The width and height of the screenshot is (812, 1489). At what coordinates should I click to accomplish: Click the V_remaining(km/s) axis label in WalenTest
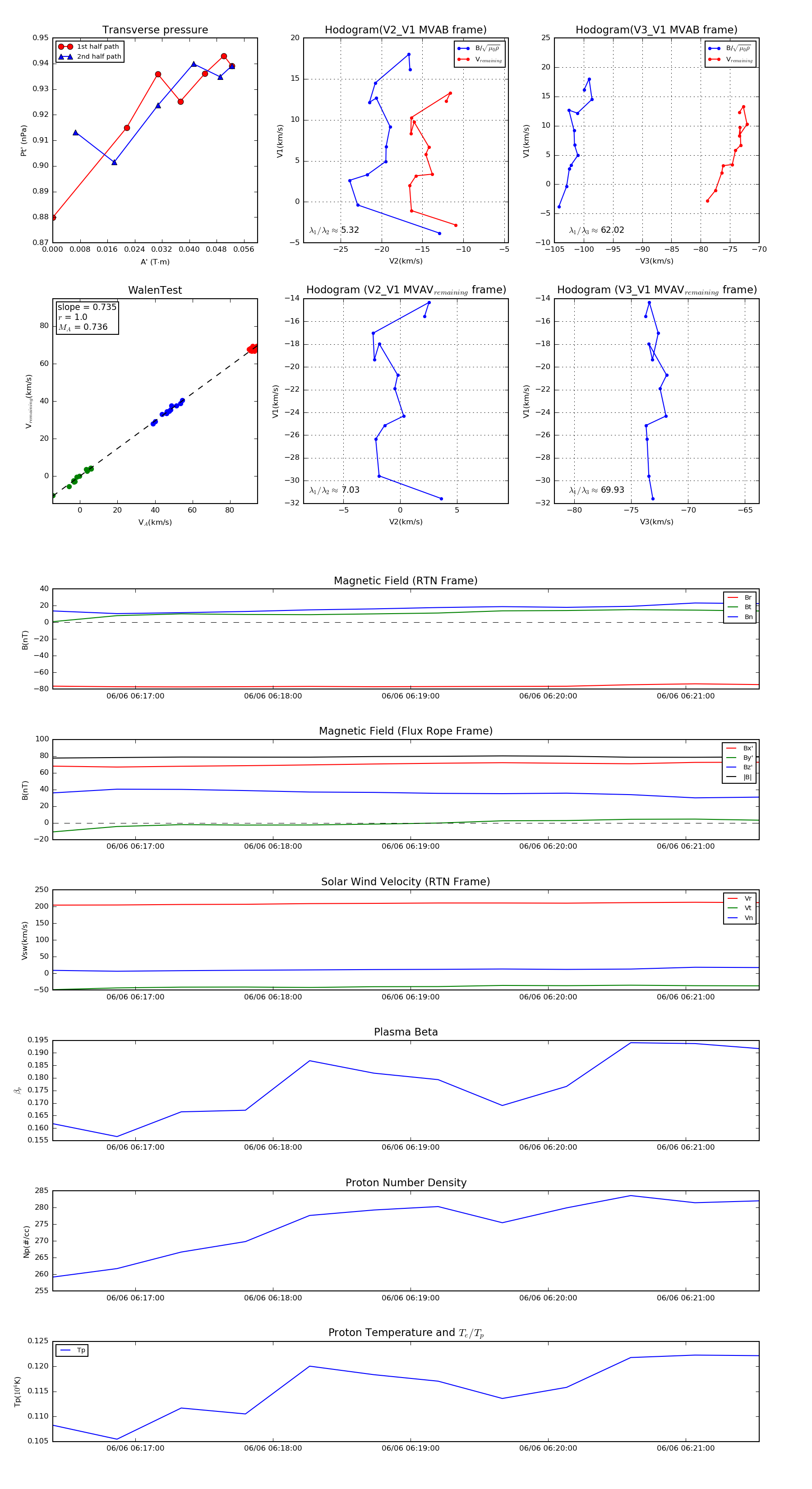tap(28, 401)
